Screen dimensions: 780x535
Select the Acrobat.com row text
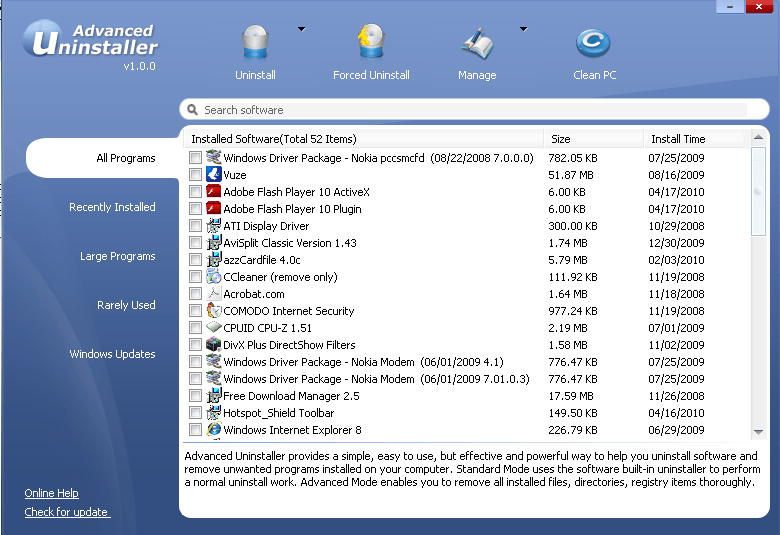point(254,294)
